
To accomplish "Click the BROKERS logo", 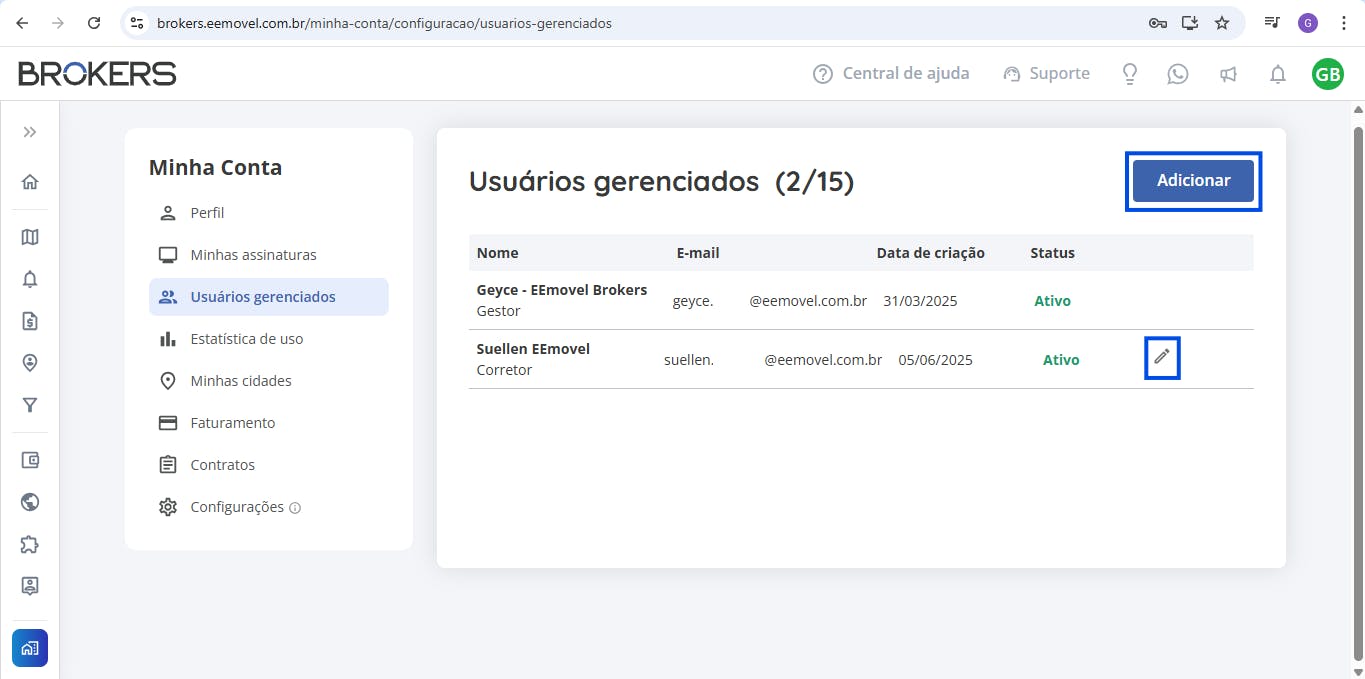I will click(x=97, y=73).
